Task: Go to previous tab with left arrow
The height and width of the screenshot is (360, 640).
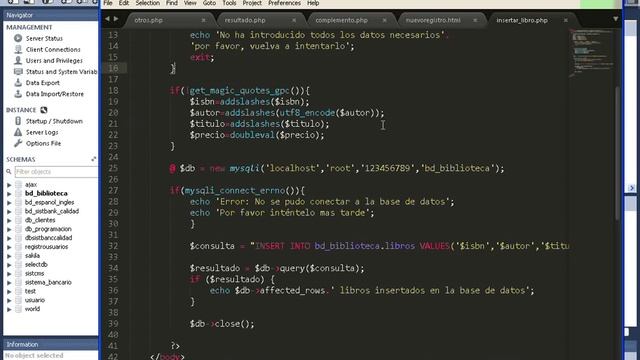Action: [107, 19]
